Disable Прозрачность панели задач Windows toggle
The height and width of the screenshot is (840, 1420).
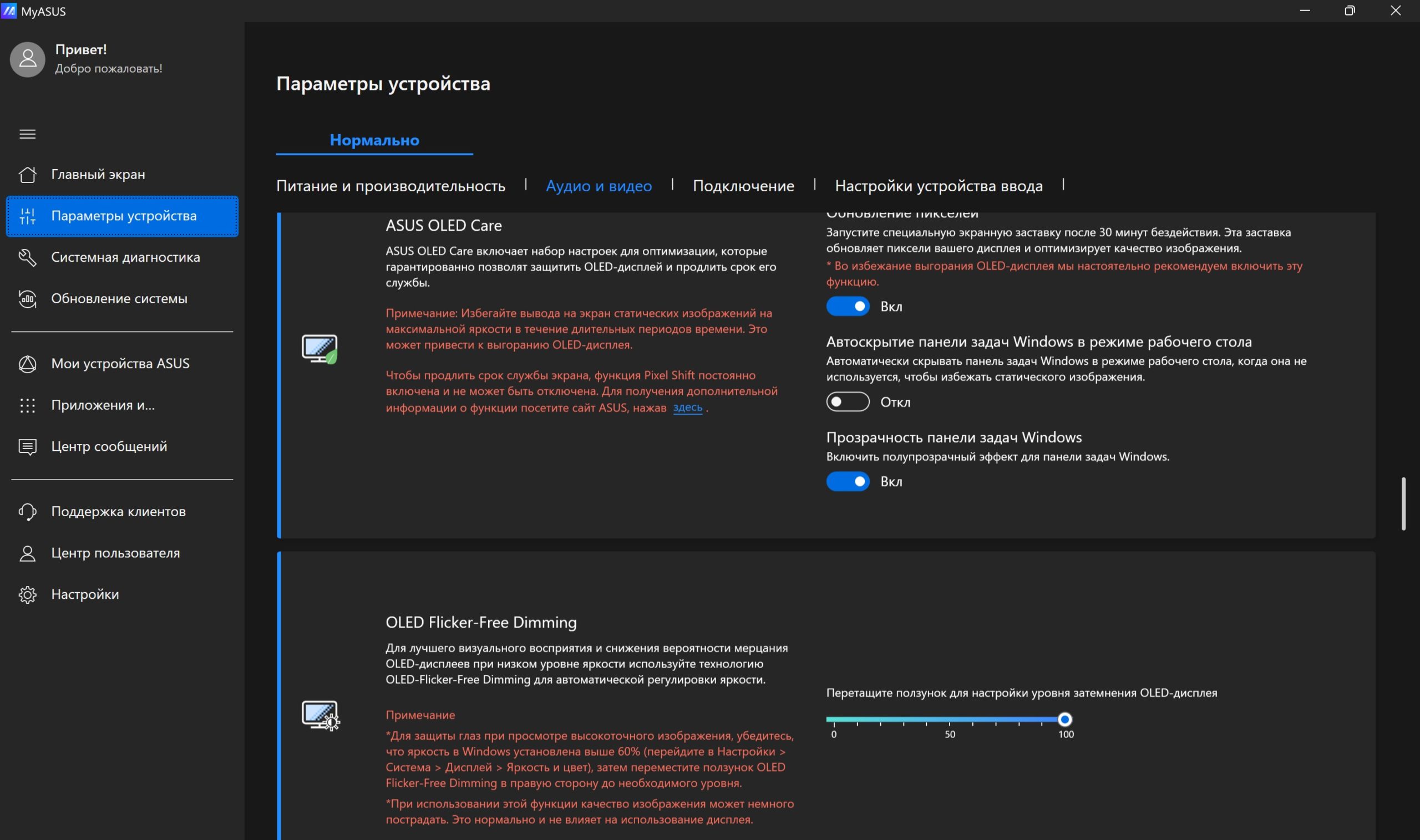tap(848, 481)
